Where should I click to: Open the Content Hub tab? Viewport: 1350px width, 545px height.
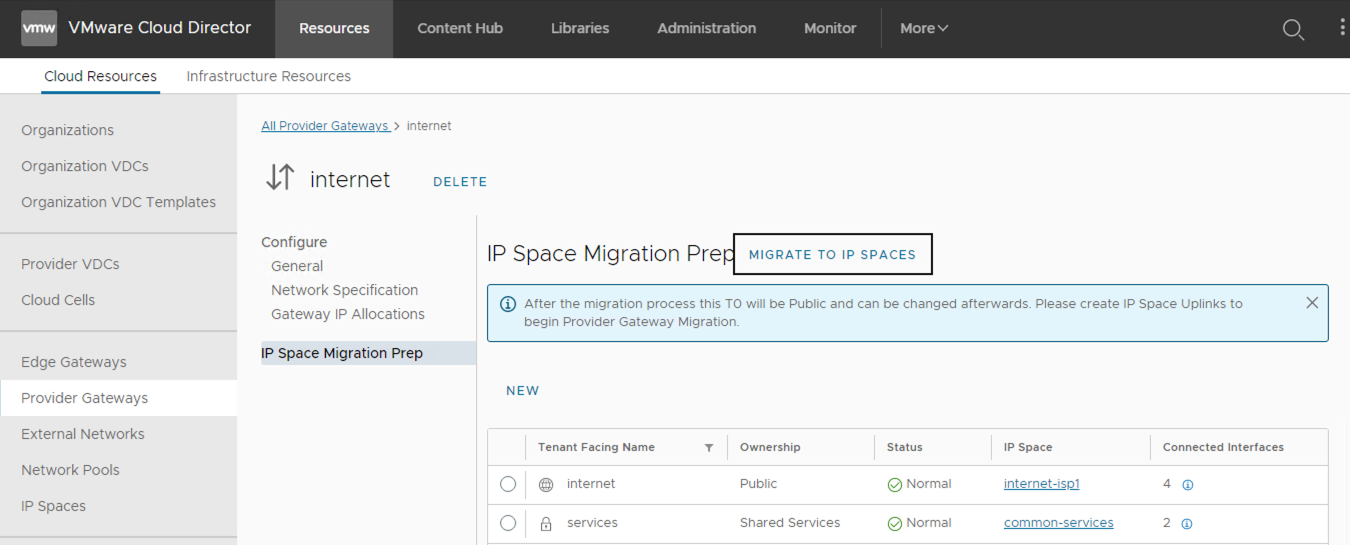[x=460, y=28]
